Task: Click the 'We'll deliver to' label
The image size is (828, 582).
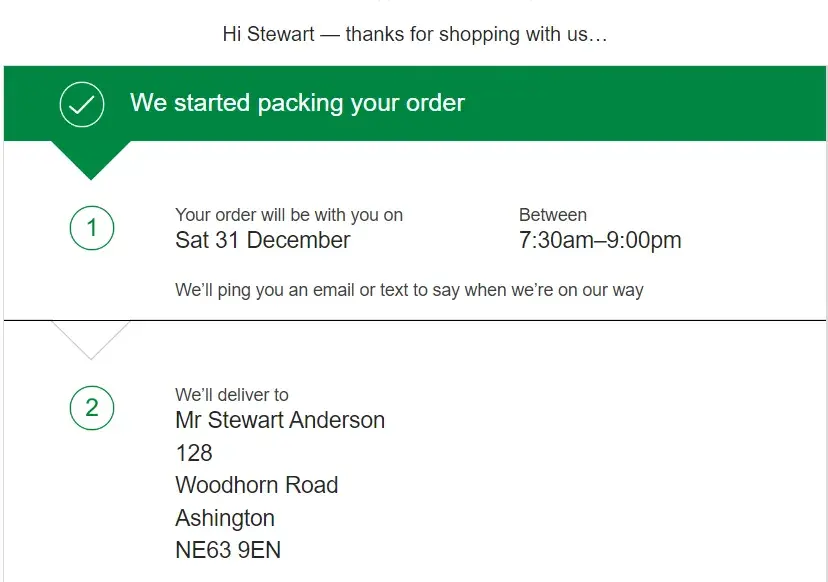Action: coord(232,395)
